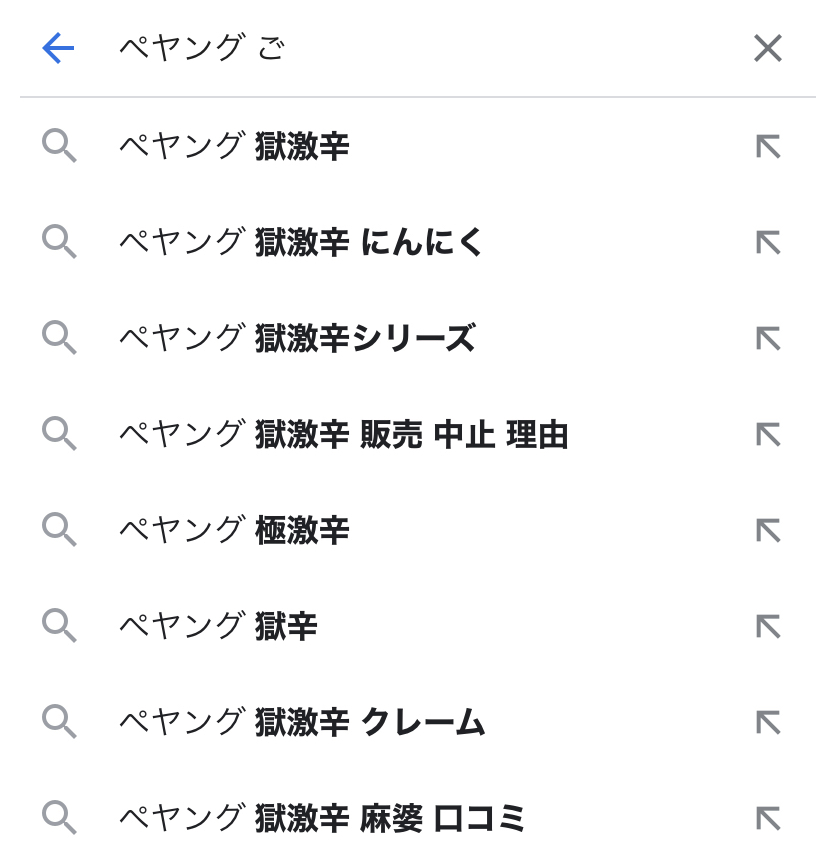The width and height of the screenshot is (828, 864).
Task: Tap the blue back arrow
Action: (x=59, y=48)
